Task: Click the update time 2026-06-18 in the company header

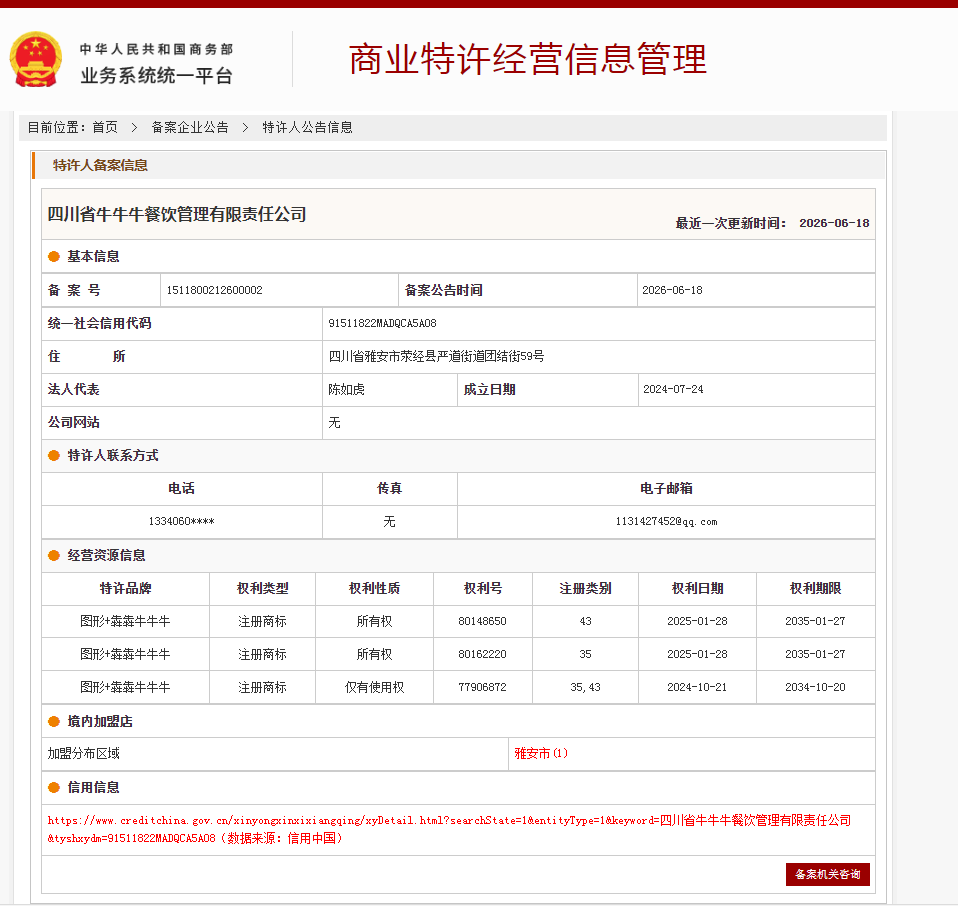Action: 834,223
